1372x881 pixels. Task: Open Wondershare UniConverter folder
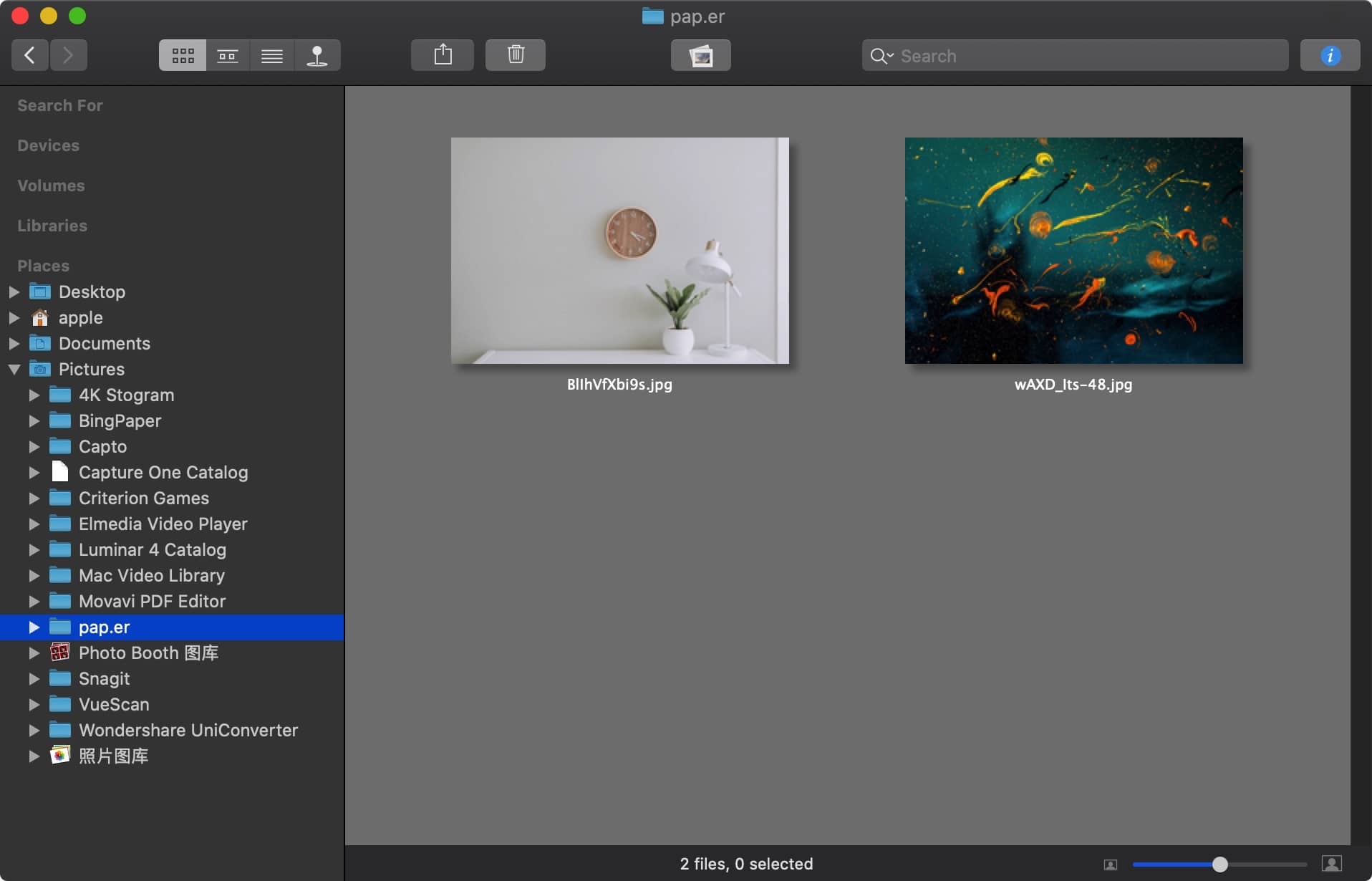(188, 730)
